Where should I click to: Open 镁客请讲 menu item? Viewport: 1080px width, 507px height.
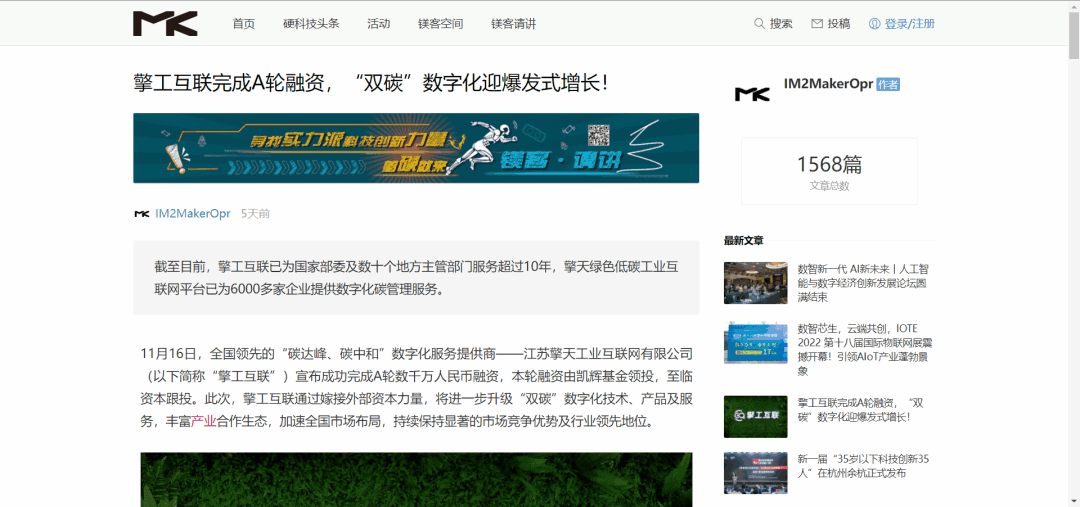(514, 23)
